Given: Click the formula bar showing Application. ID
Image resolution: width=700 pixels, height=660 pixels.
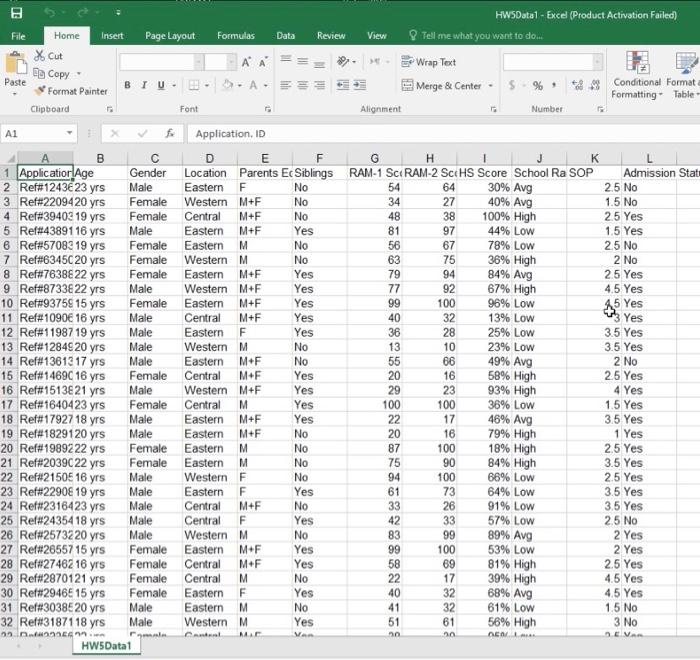Looking at the screenshot, I should [443, 134].
